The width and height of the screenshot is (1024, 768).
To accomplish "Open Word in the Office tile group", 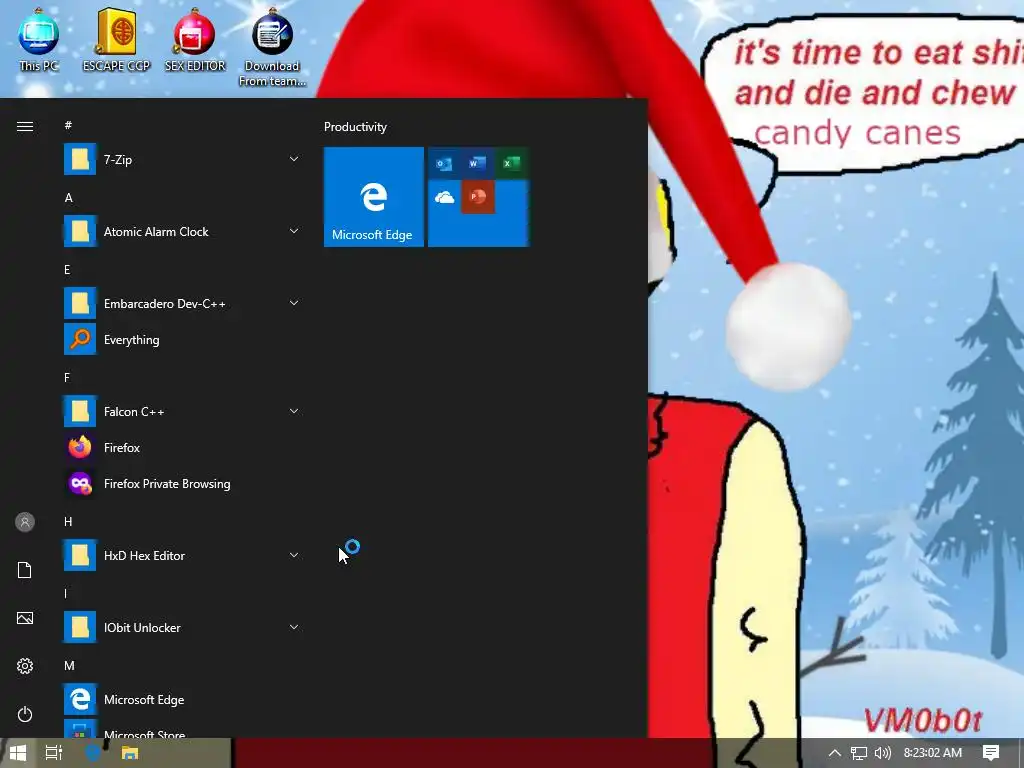I will [x=477, y=163].
